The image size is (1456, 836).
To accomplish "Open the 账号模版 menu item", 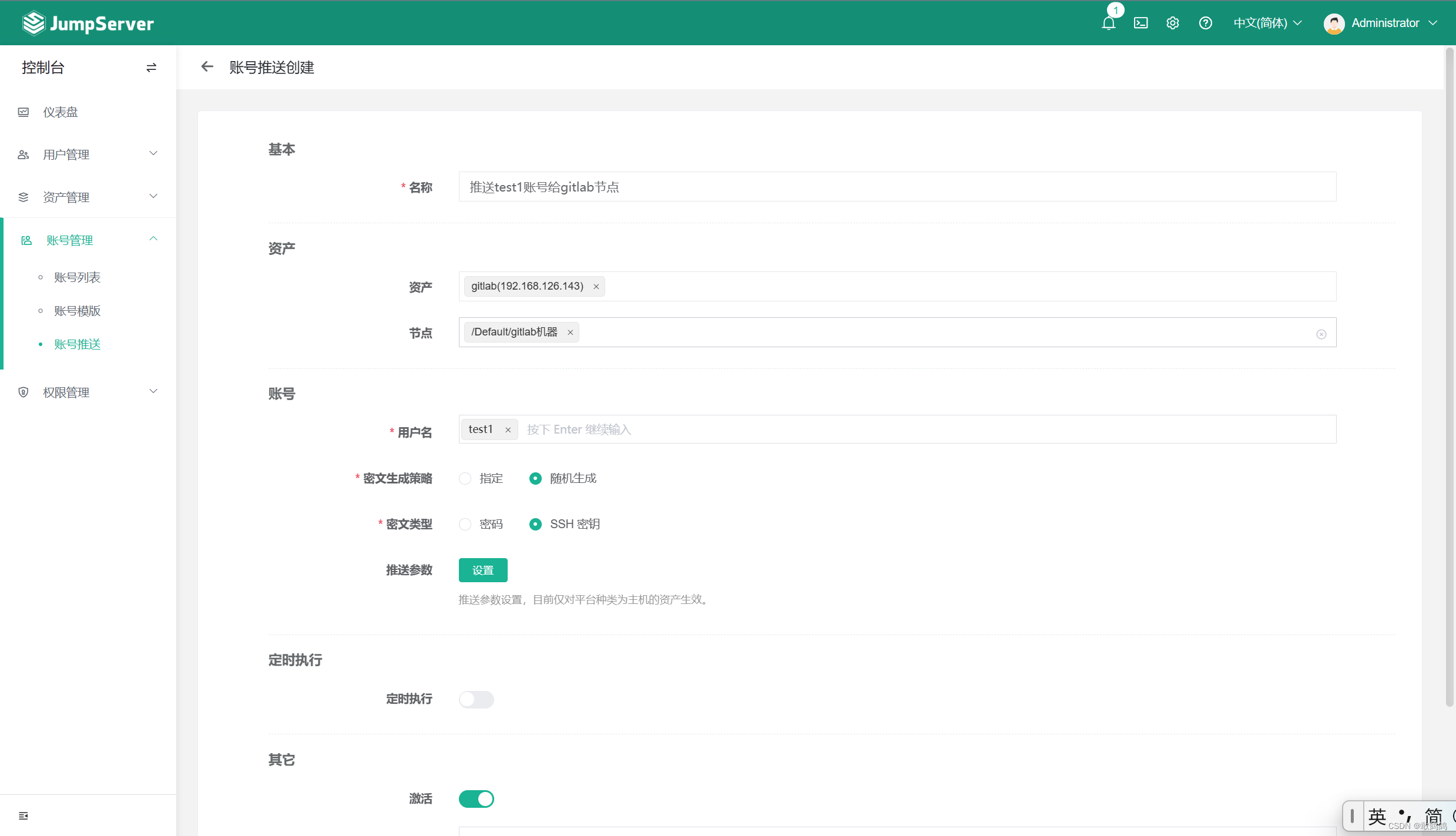I will (78, 311).
